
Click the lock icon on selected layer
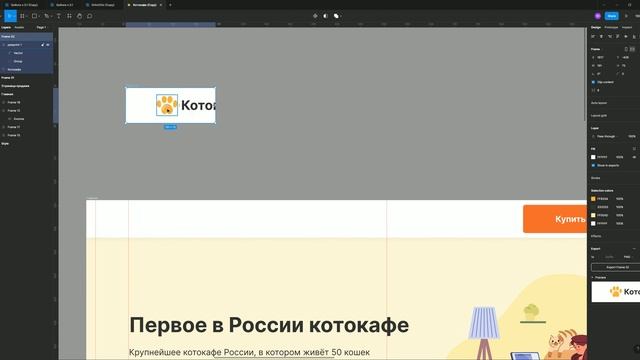(x=42, y=45)
